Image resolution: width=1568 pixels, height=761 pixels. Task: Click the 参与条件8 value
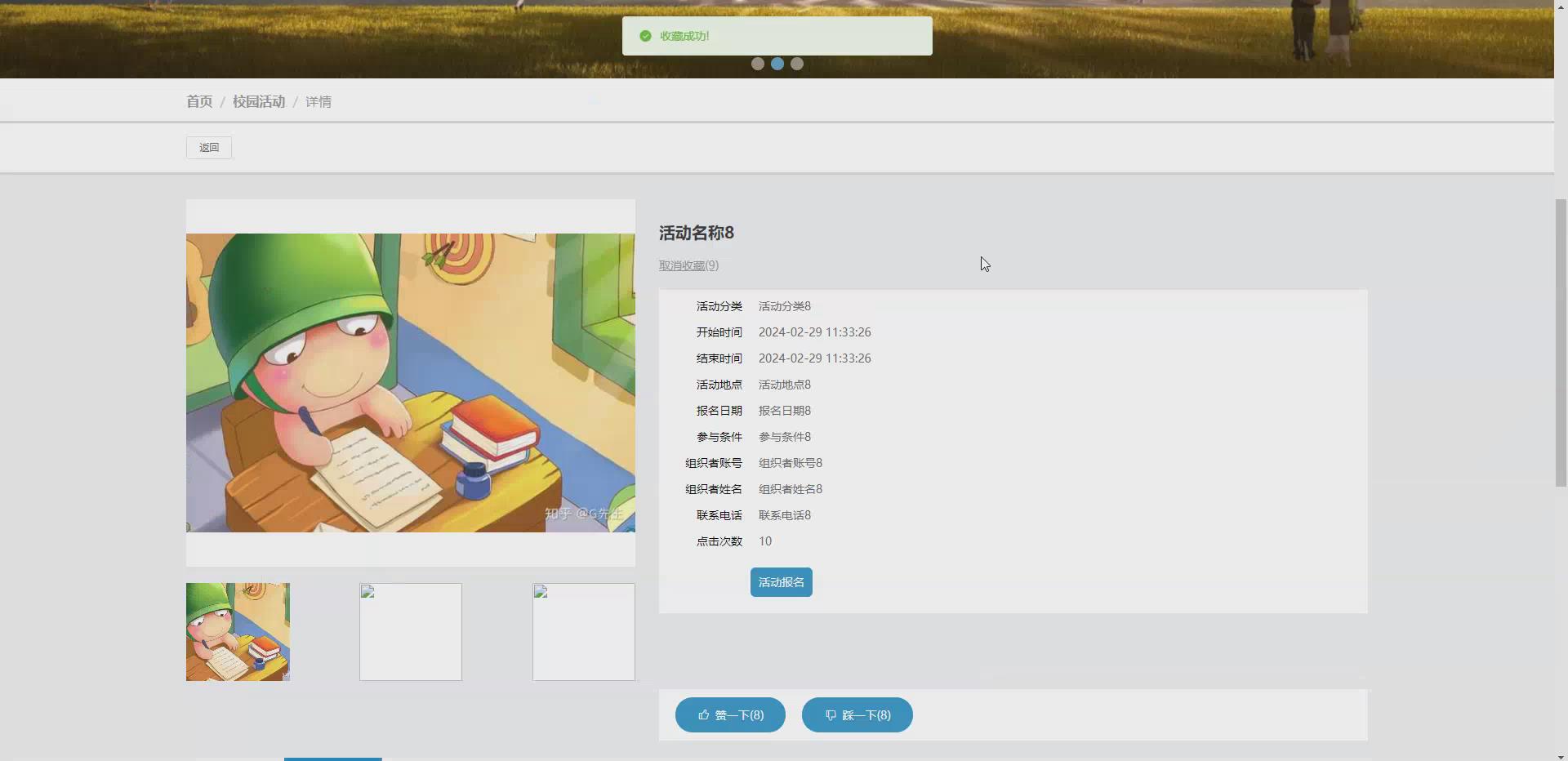click(785, 437)
